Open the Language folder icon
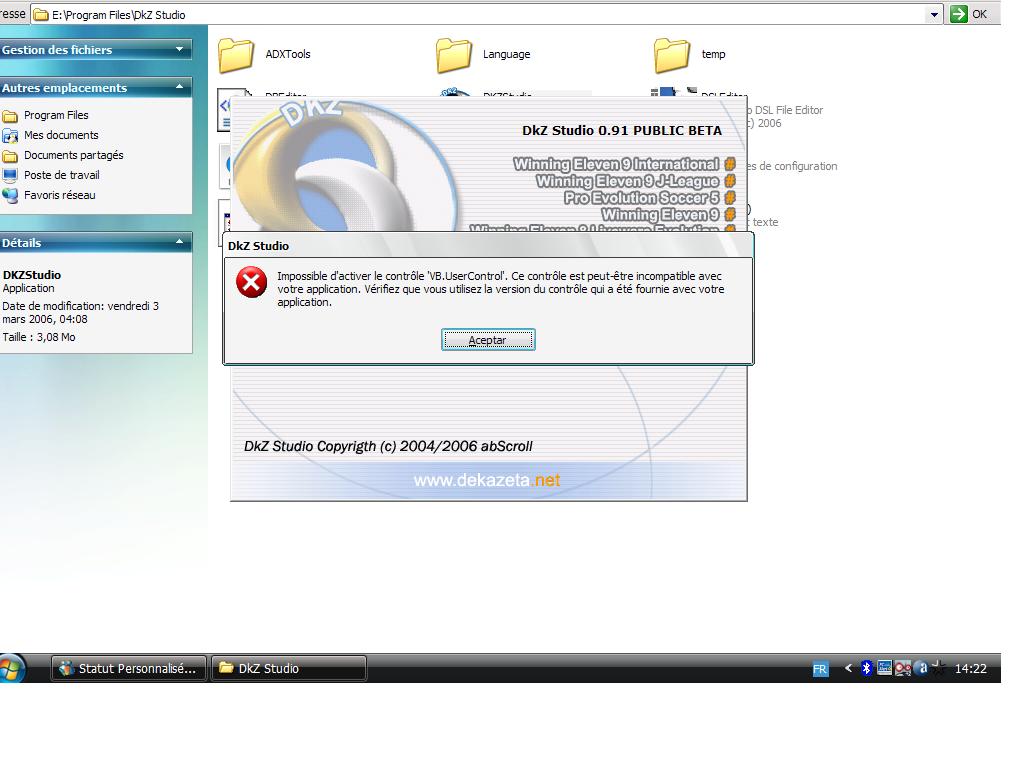 [454, 55]
